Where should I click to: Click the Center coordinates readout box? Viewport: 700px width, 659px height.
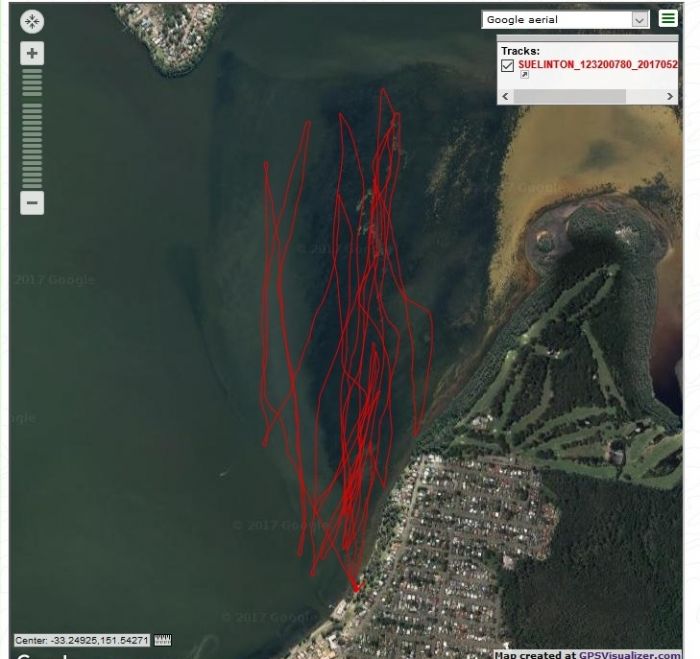click(82, 640)
